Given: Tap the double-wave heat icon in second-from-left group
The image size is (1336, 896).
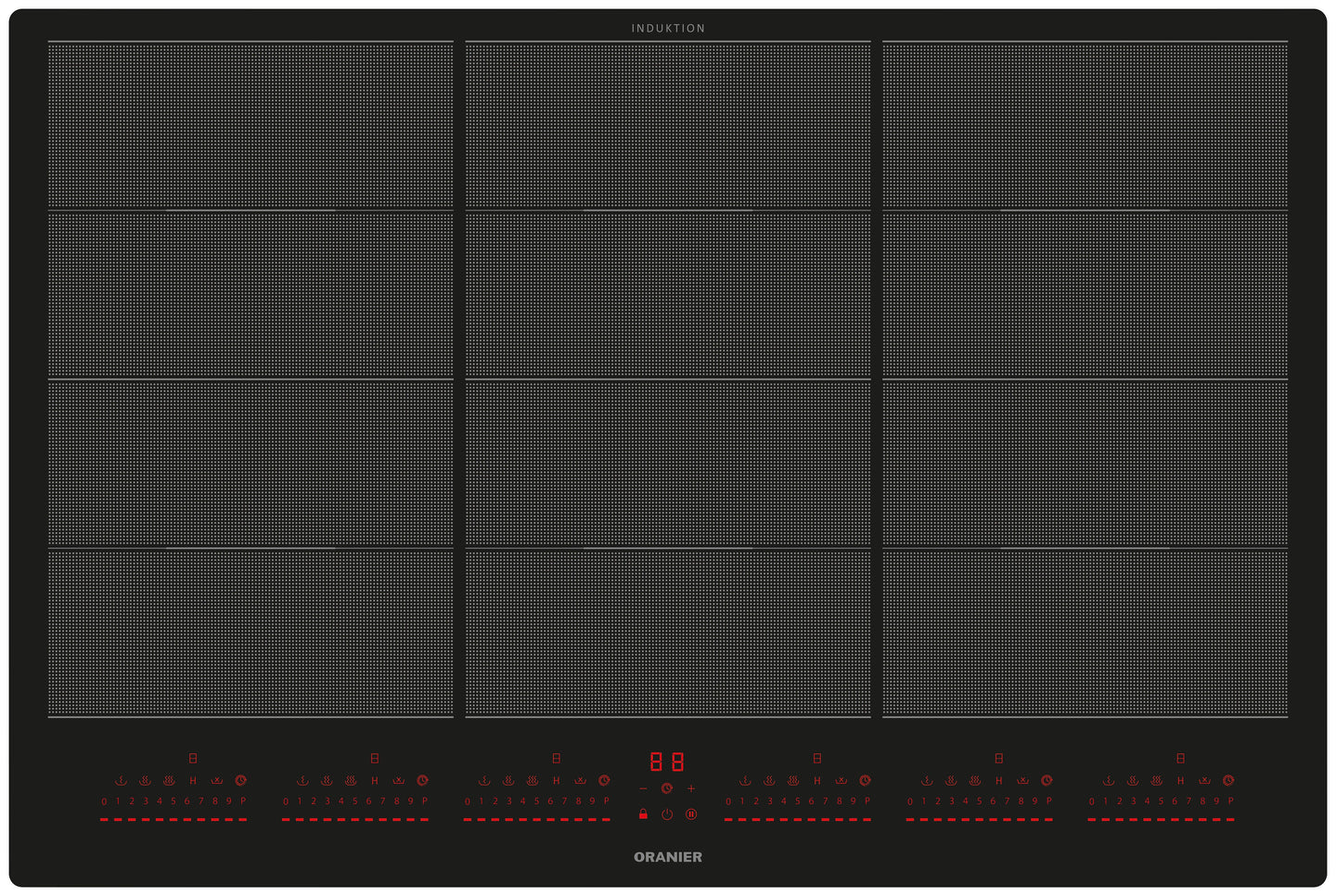Looking at the screenshot, I should (327, 781).
